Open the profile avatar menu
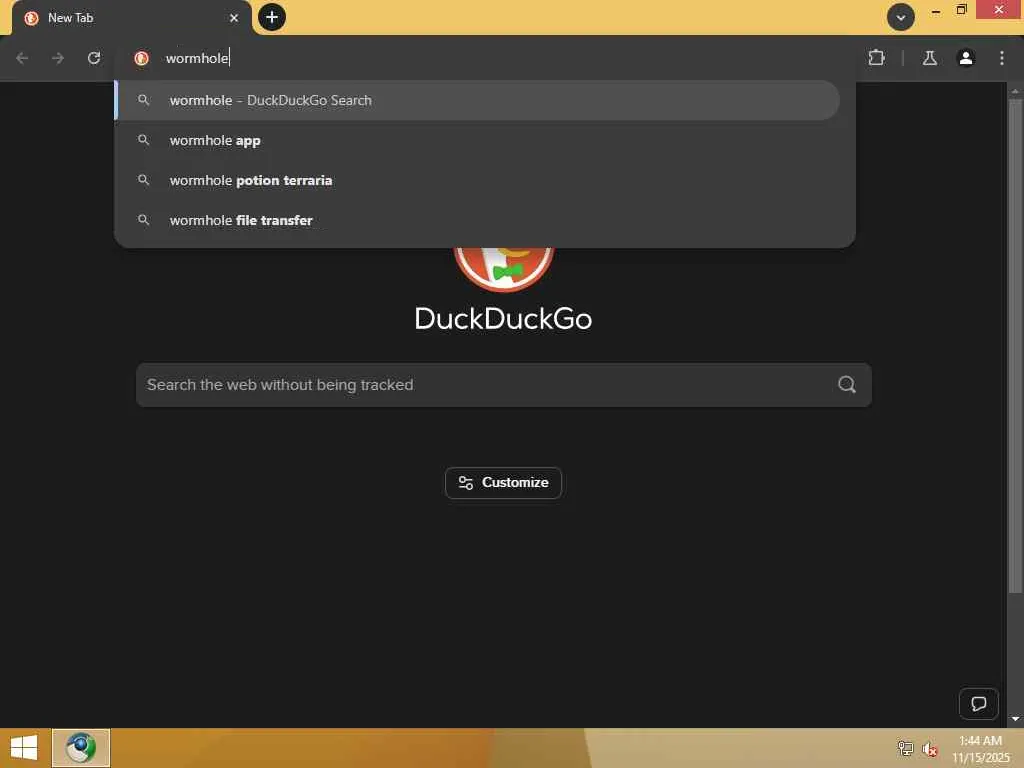Image resolution: width=1024 pixels, height=768 pixels. coord(965,58)
